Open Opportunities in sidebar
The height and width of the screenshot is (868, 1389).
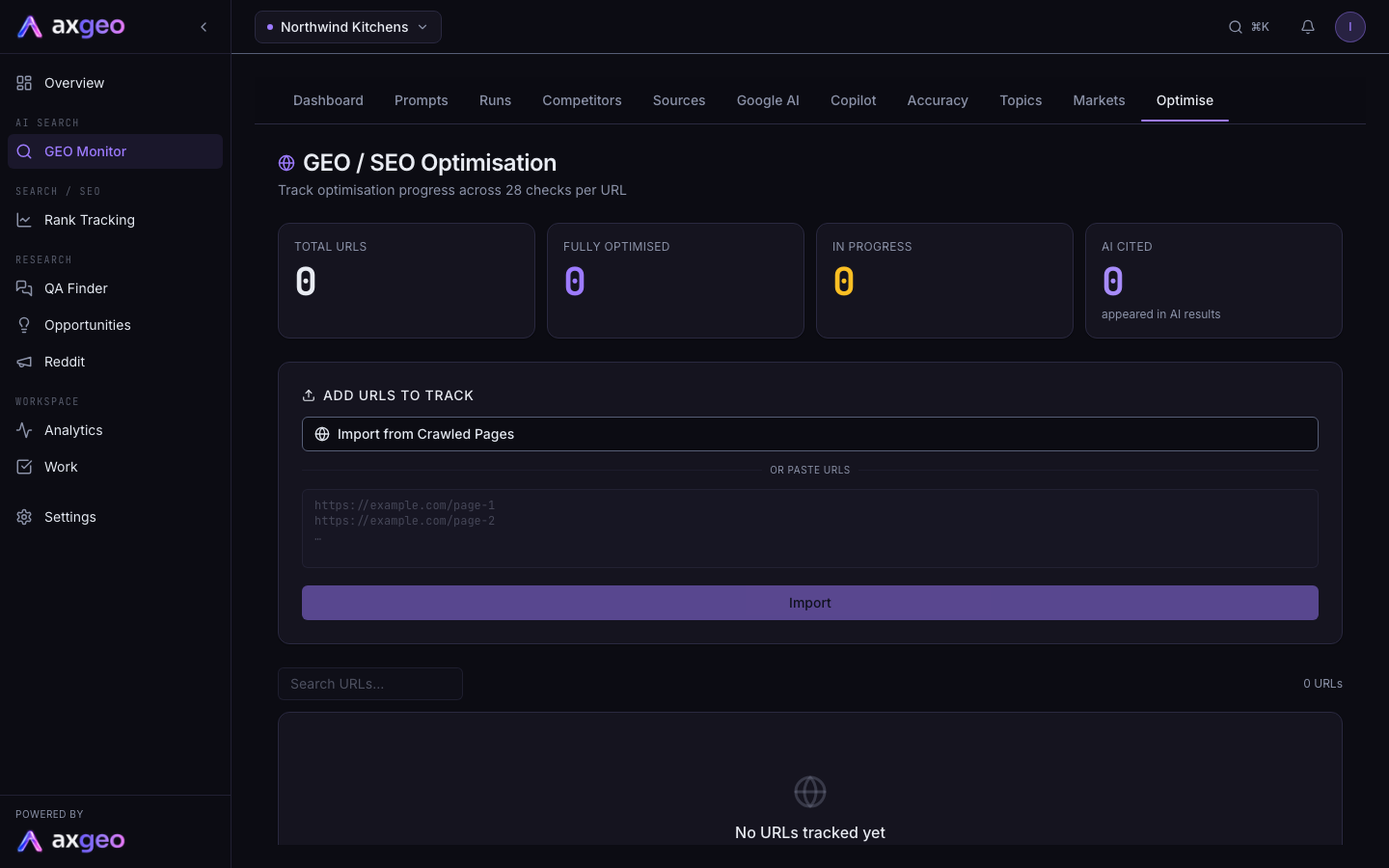pos(115,325)
